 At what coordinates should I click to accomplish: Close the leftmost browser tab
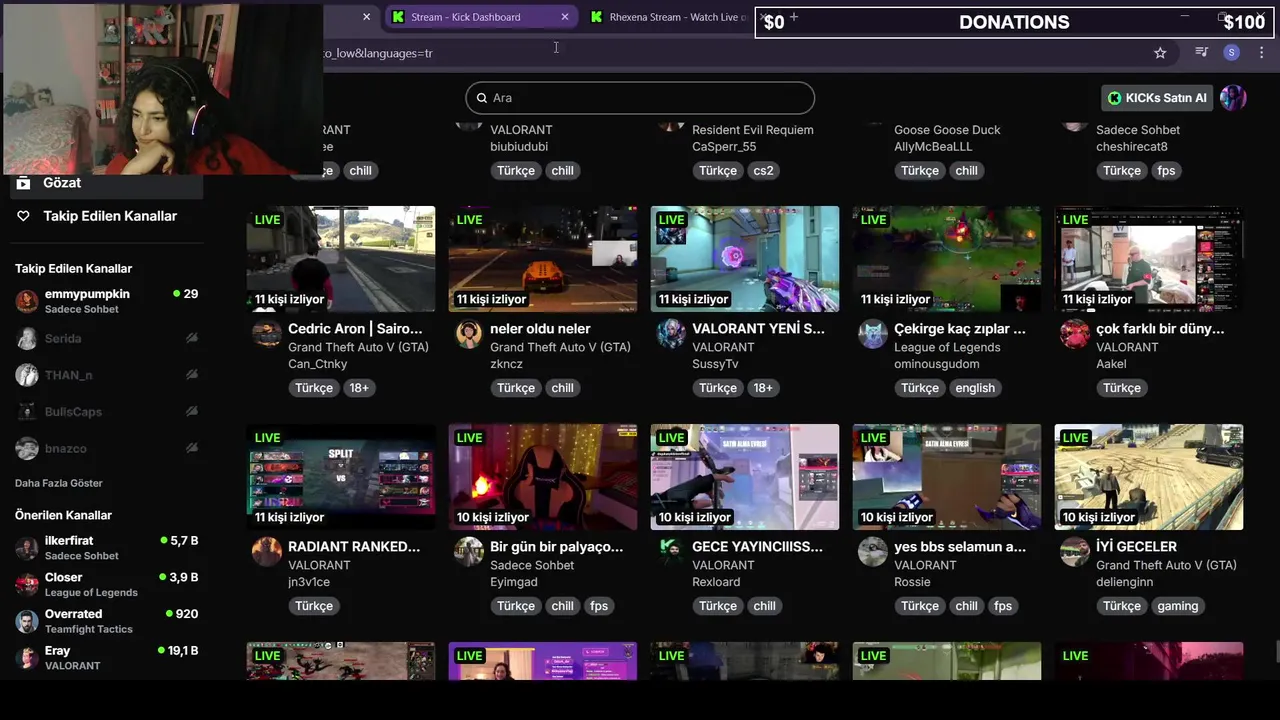pos(366,17)
